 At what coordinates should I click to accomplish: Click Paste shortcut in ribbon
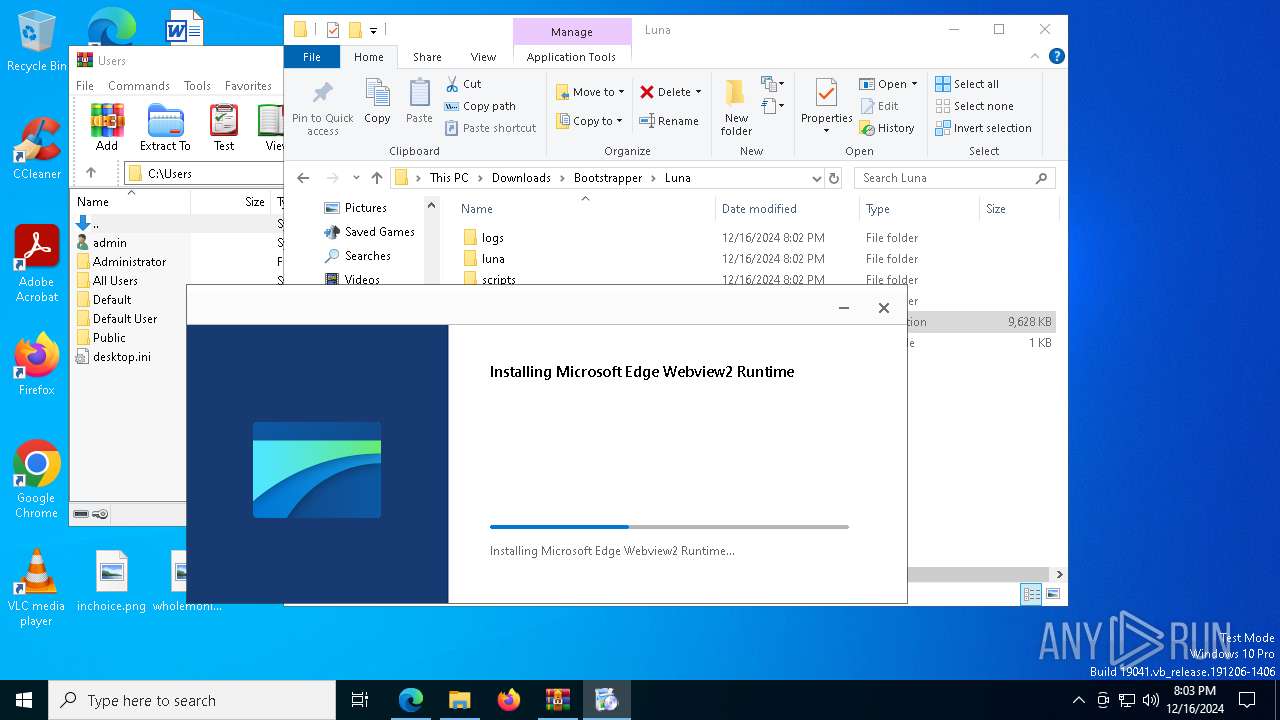[x=490, y=128]
